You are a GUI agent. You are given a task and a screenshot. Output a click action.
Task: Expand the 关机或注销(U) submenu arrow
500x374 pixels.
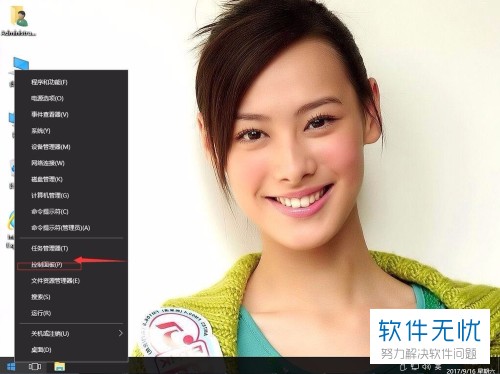(x=121, y=333)
